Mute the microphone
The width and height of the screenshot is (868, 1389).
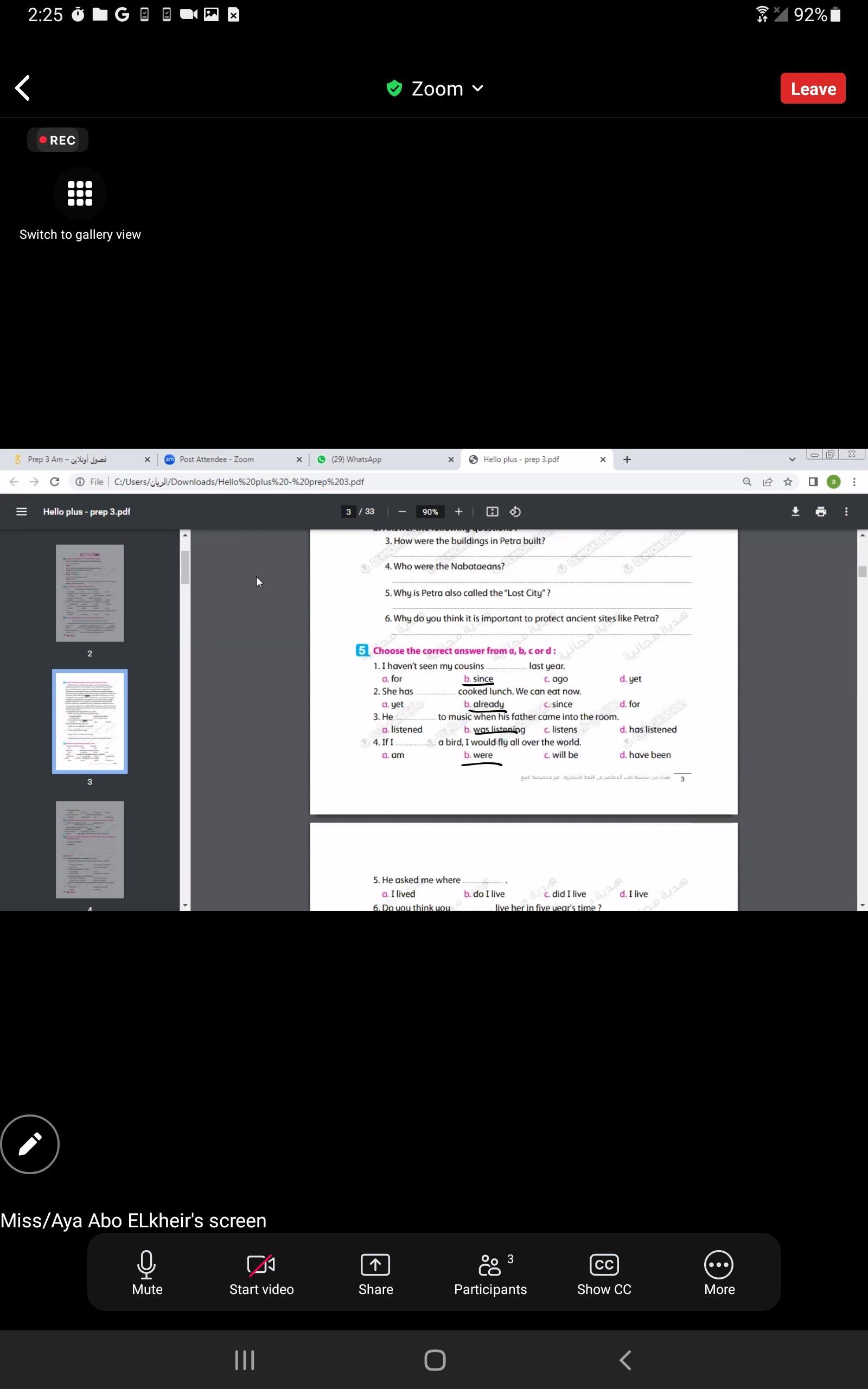(147, 1272)
